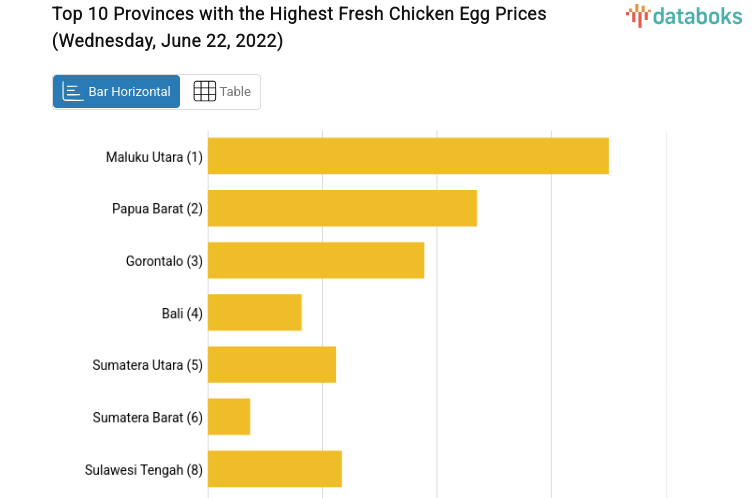Screen dimensions: 753x498
Task: Click the Maluku Utara (1) label
Action: pyautogui.click(x=154, y=157)
